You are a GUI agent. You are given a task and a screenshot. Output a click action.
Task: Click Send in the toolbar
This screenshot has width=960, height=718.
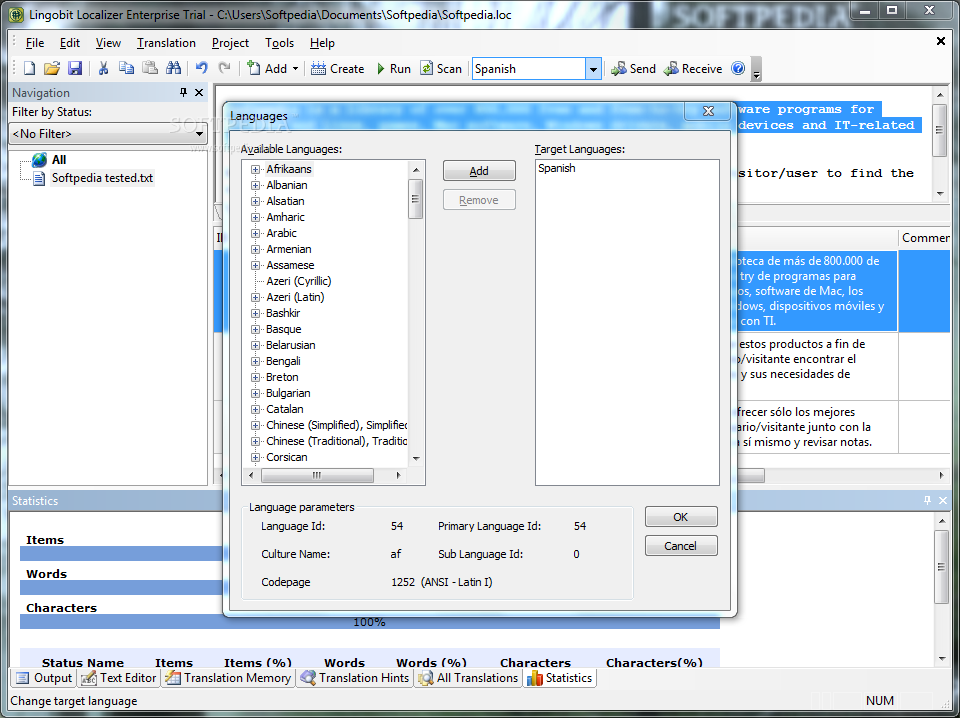coord(633,69)
